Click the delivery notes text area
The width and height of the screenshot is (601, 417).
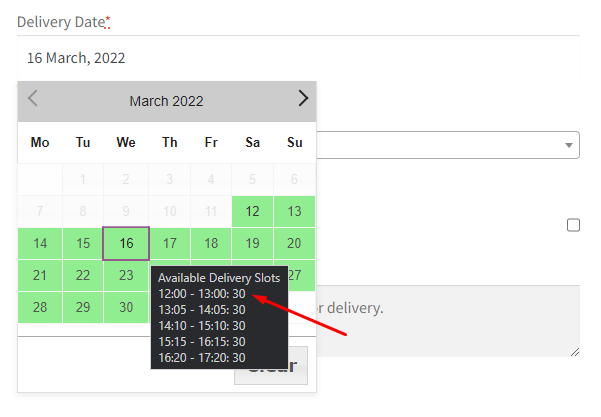(440, 320)
